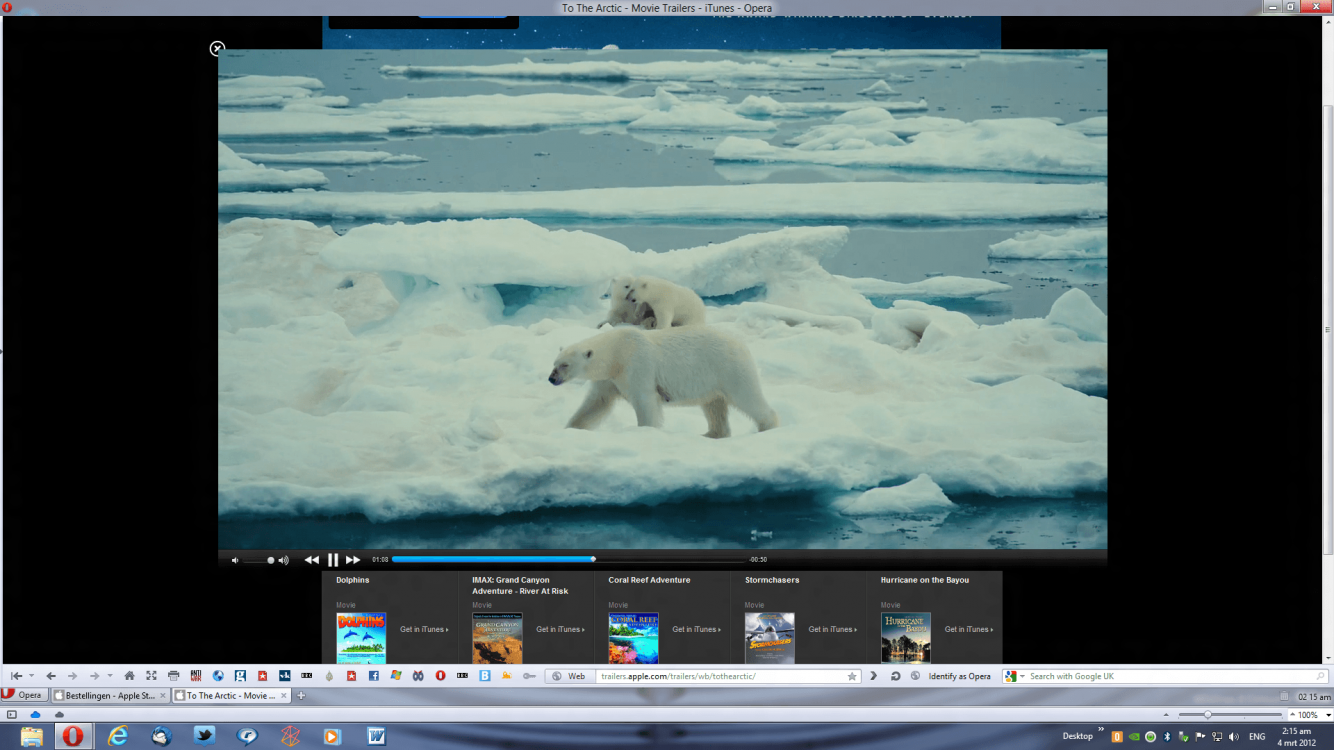The image size is (1334, 750).
Task: Toggle the Opera panel button in status bar
Action: [x=12, y=714]
